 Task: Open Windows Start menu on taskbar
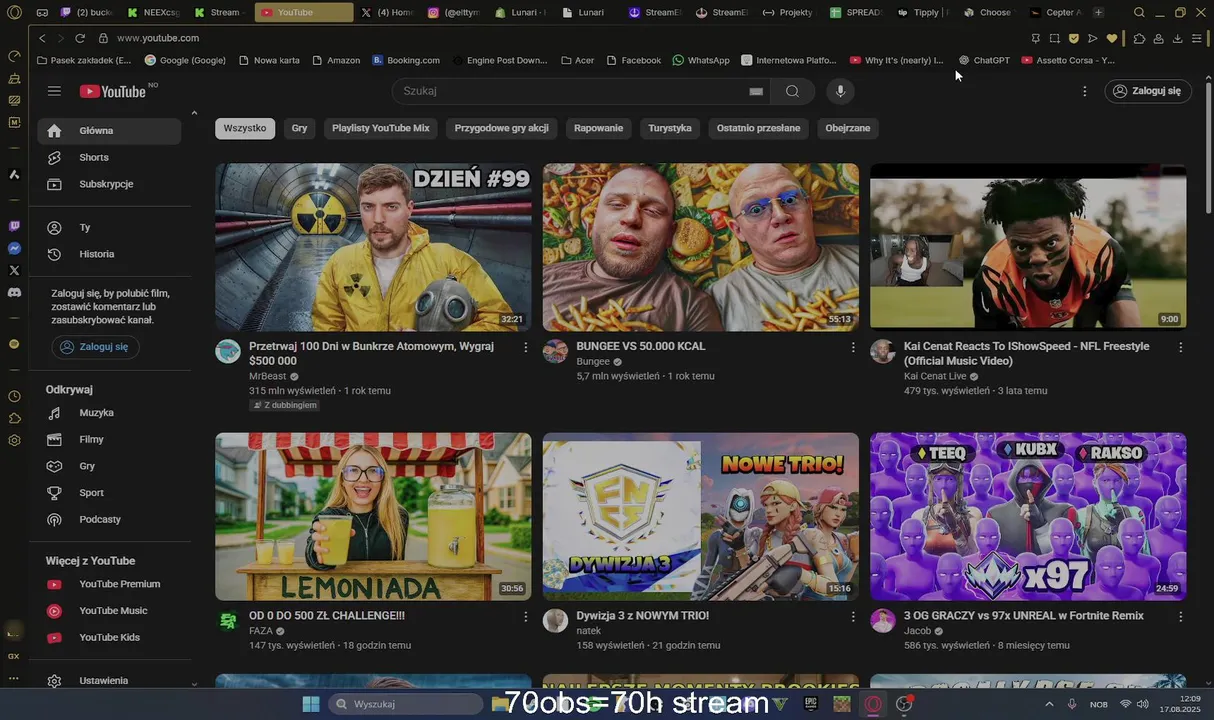[311, 704]
